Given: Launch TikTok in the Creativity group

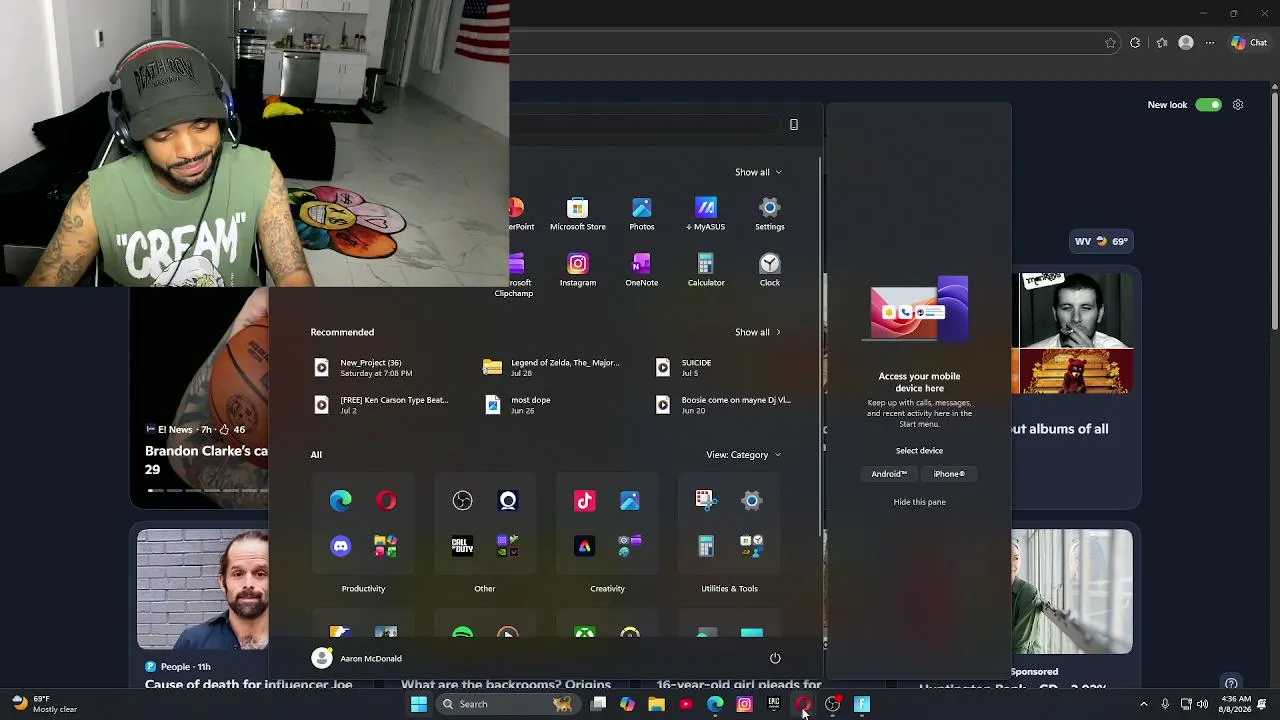Looking at the screenshot, I should [584, 500].
